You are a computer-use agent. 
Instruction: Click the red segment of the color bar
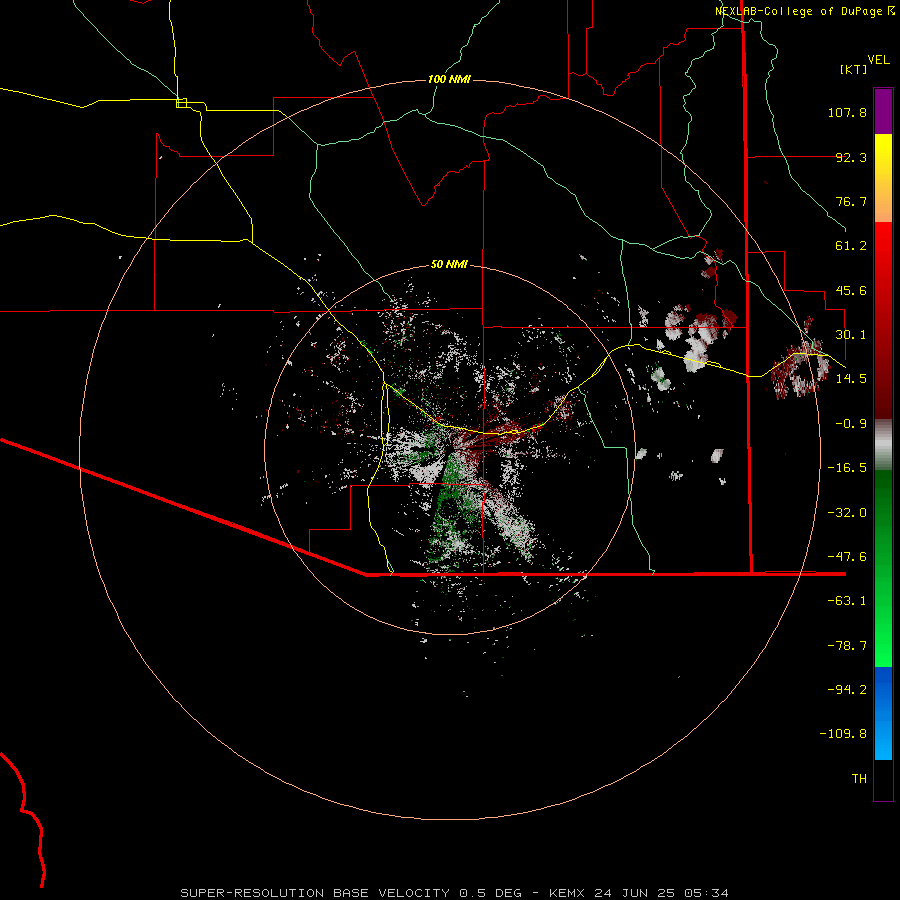(x=883, y=320)
